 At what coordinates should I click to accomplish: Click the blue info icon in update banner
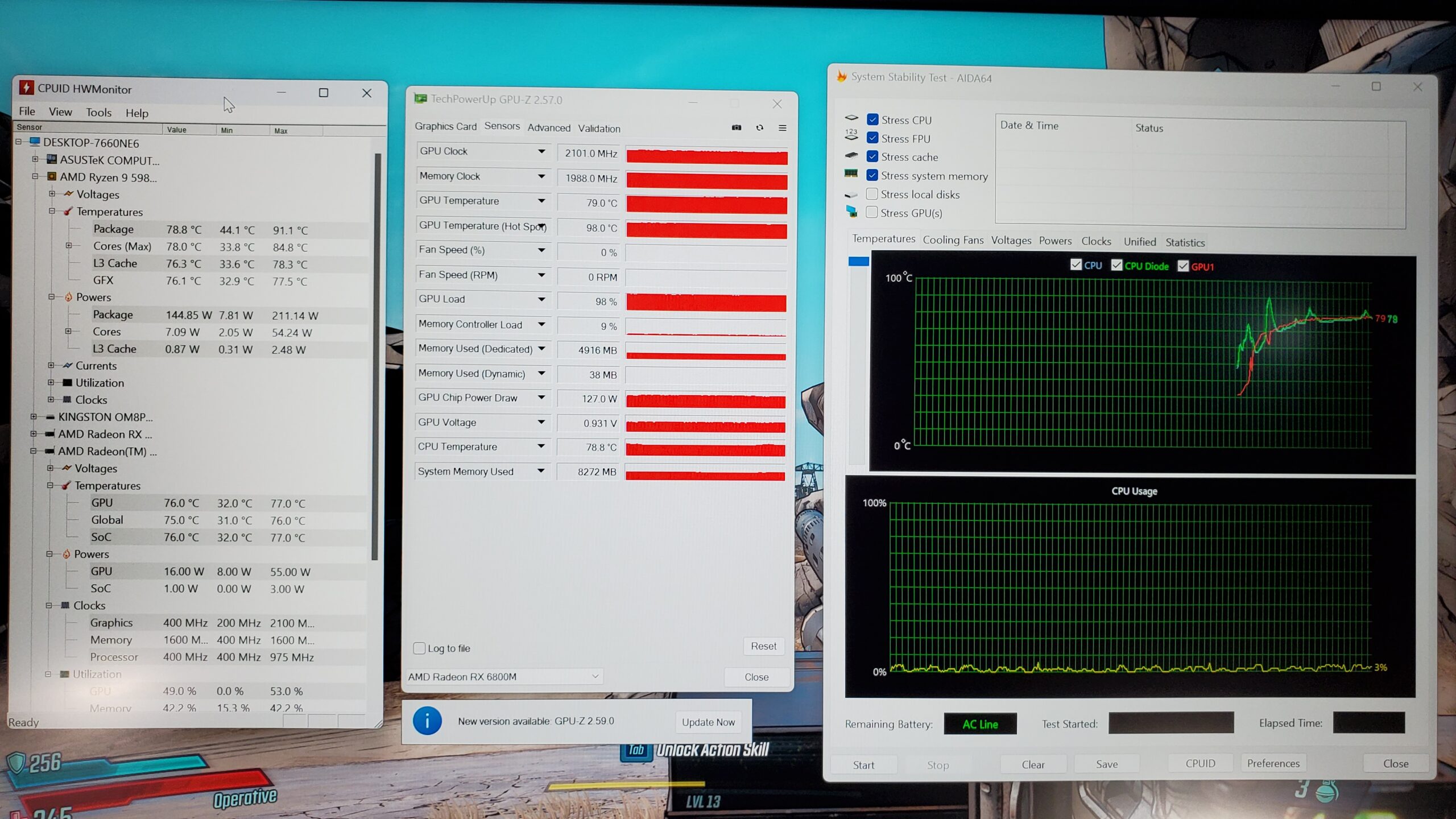click(427, 721)
